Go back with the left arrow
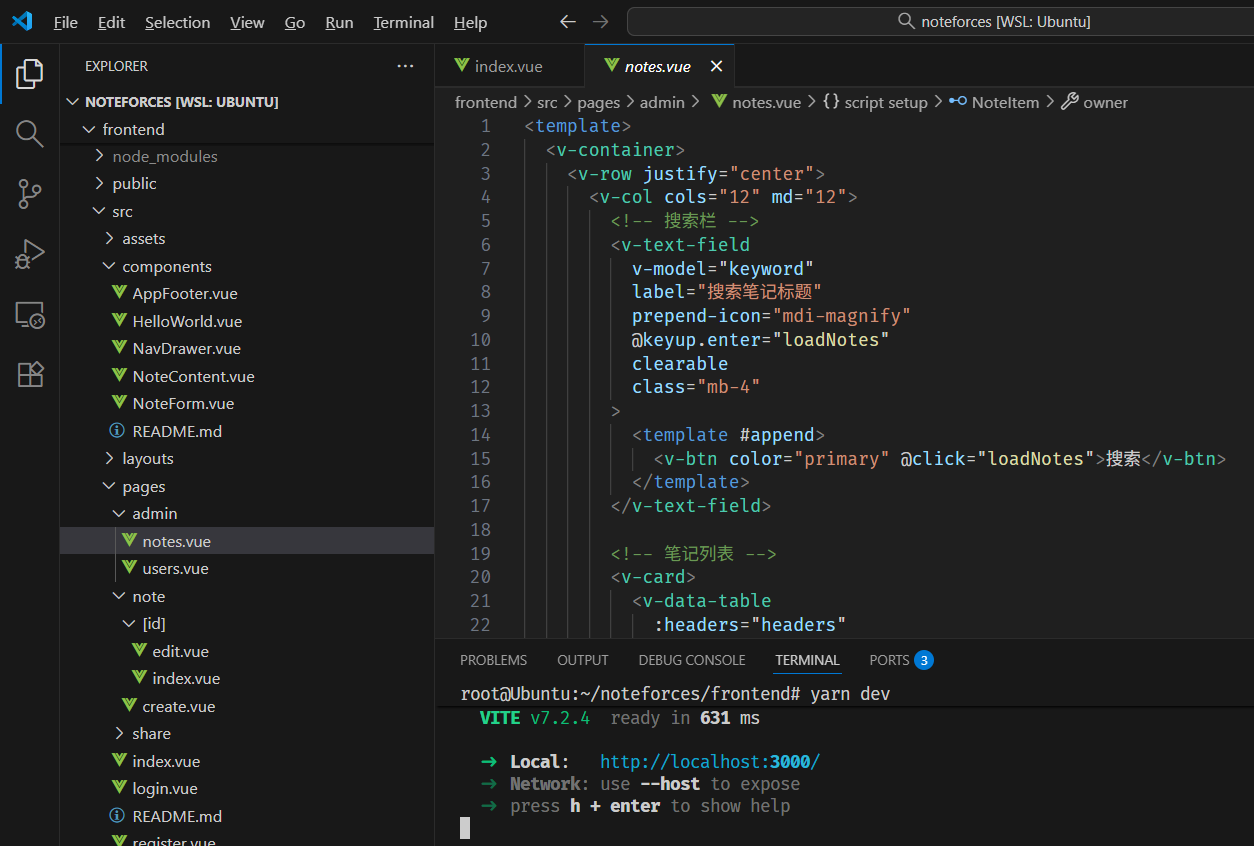This screenshot has width=1254, height=846. [568, 21]
